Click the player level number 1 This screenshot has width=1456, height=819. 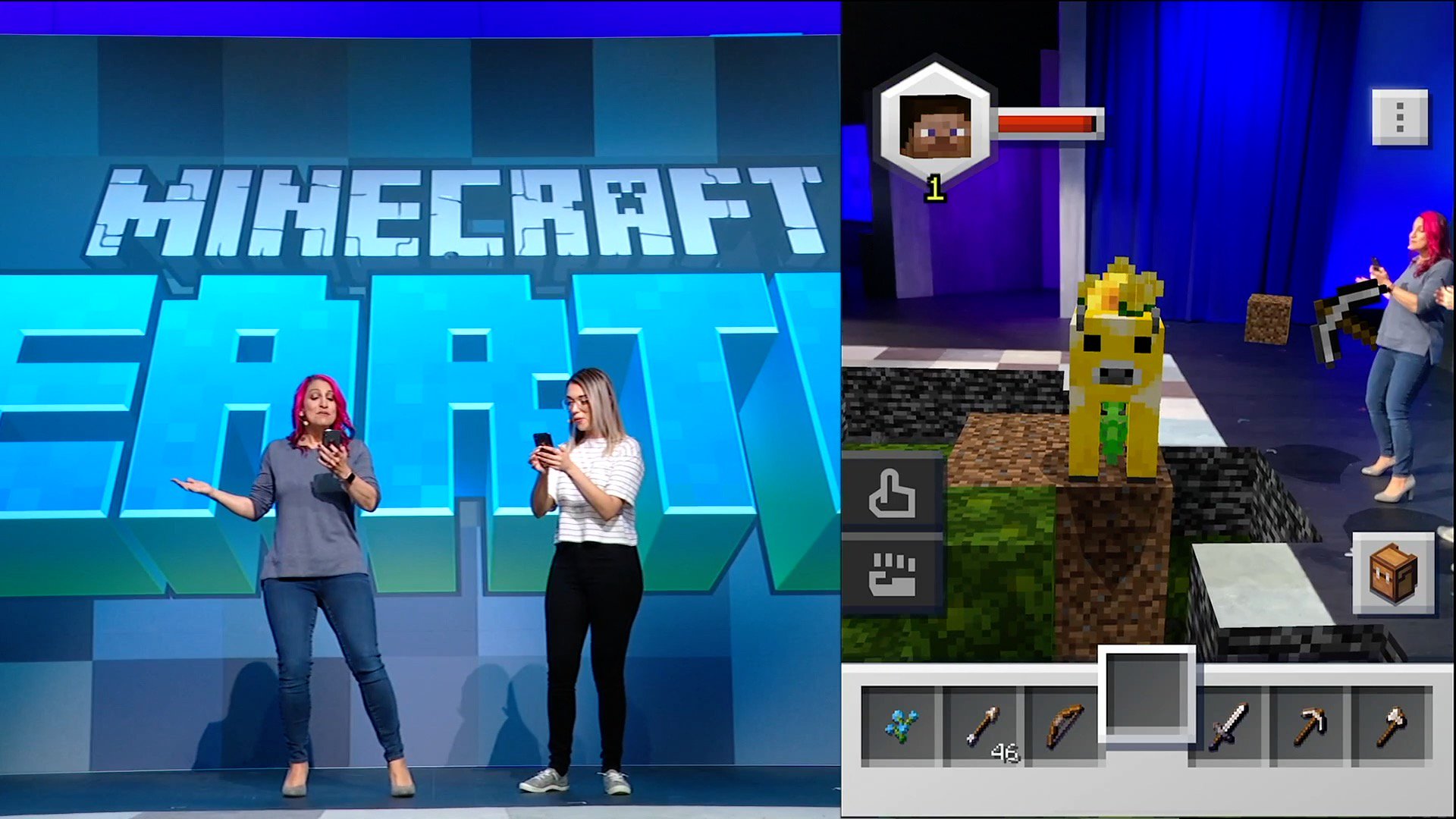(935, 188)
